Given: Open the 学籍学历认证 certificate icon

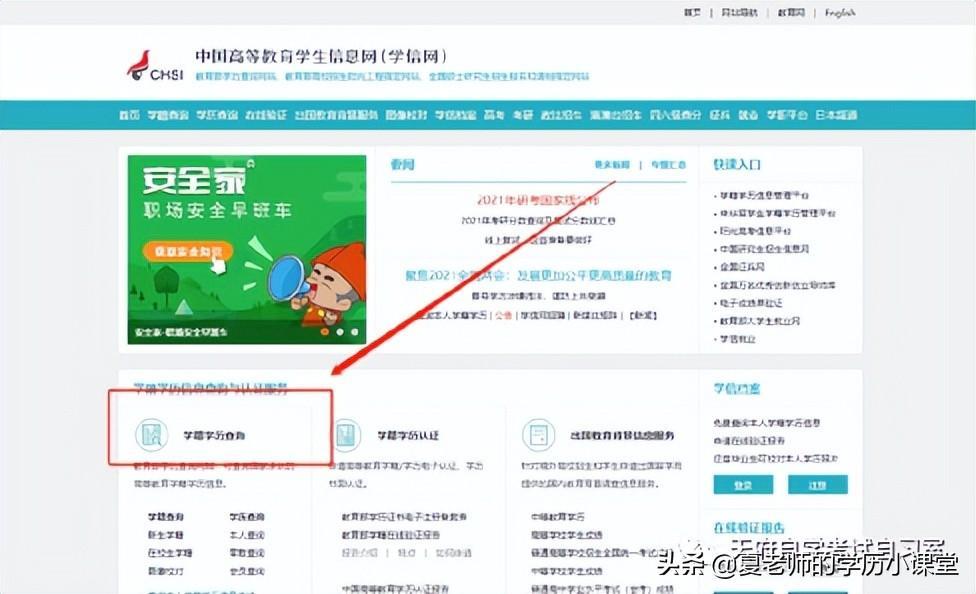Looking at the screenshot, I should pyautogui.click(x=345, y=435).
